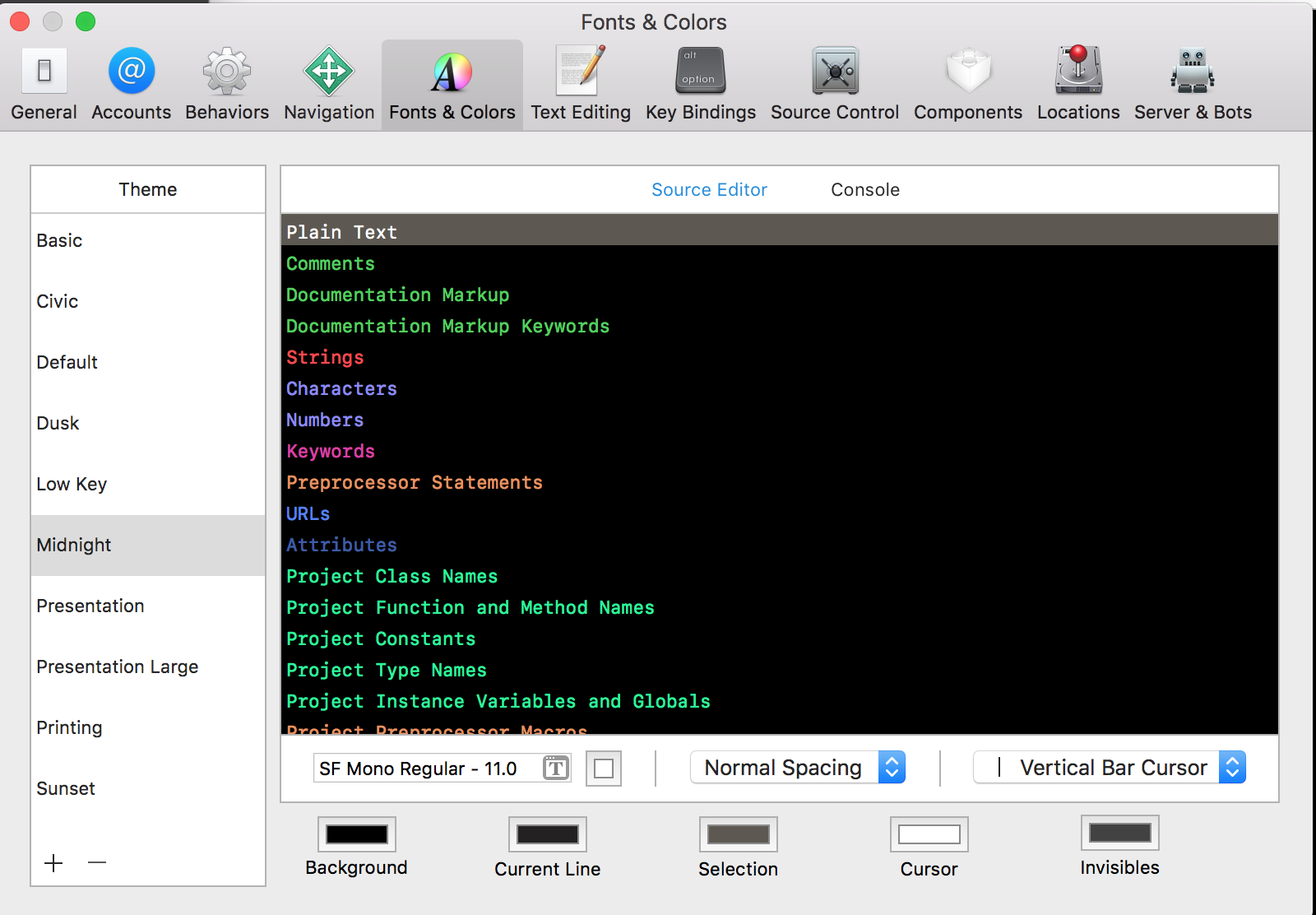
Task: Click the Text Editing pane icon
Action: click(x=580, y=82)
